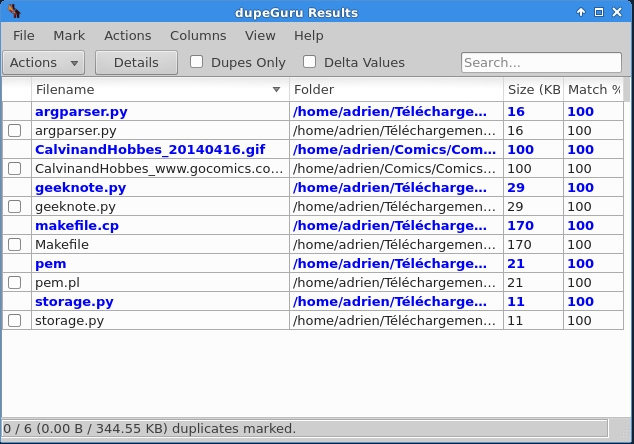Mark the duplicate argparser.py checkbox

pyautogui.click(x=15, y=130)
